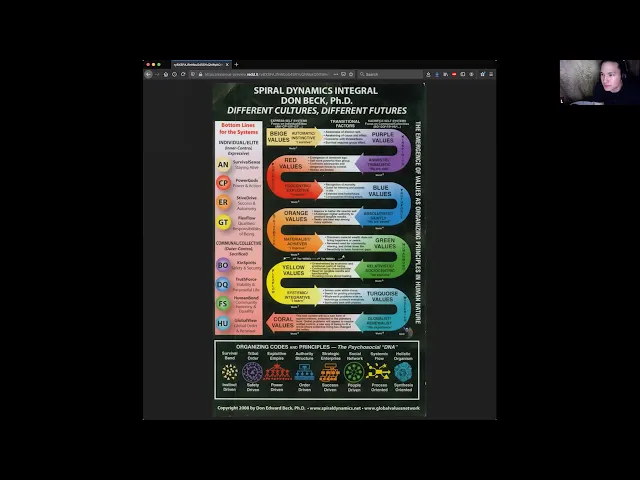The height and width of the screenshot is (480, 640).
Task: Click the copyright line at the poster bottom
Action: click(x=318, y=408)
